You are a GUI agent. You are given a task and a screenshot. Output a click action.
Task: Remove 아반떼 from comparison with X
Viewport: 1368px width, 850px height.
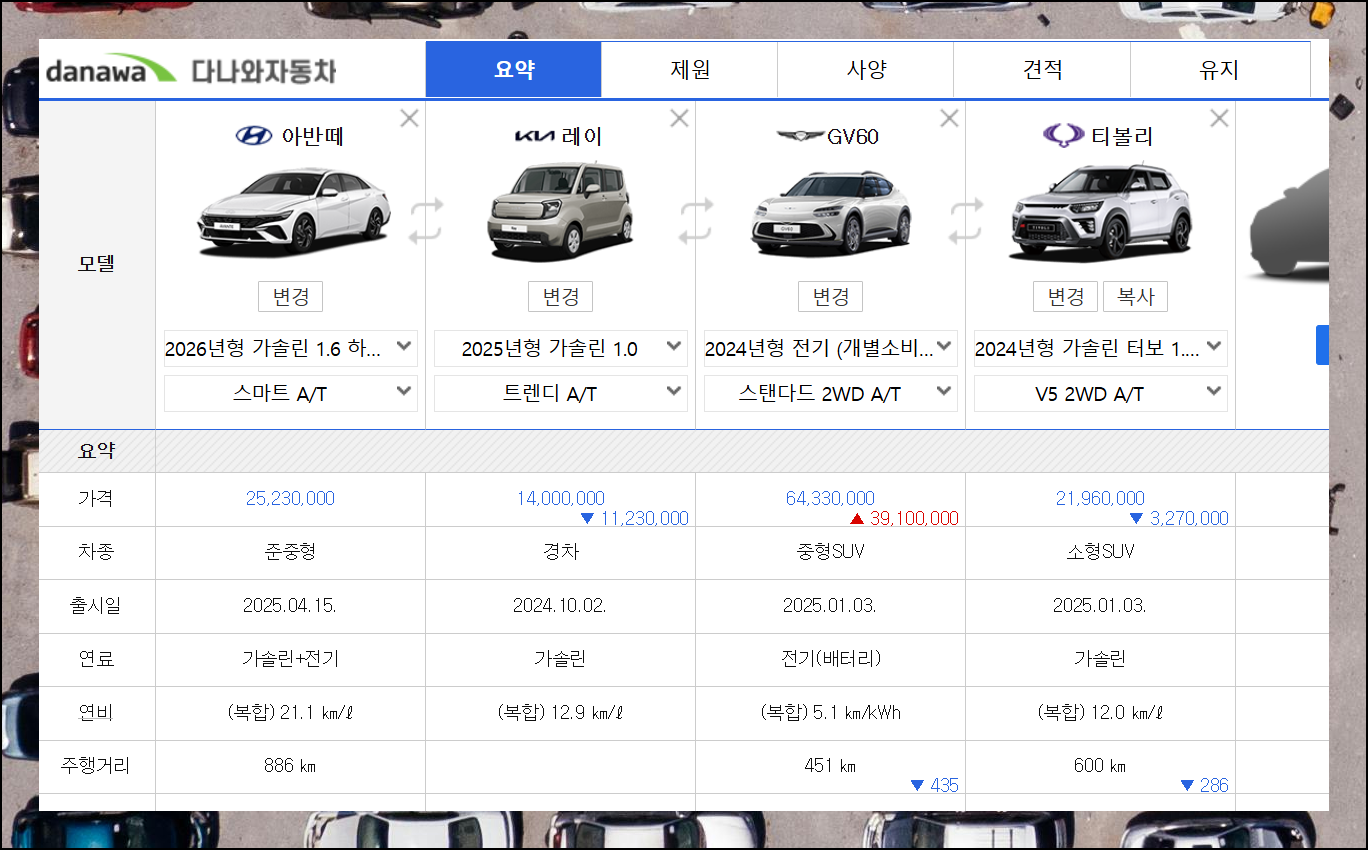[x=409, y=118]
